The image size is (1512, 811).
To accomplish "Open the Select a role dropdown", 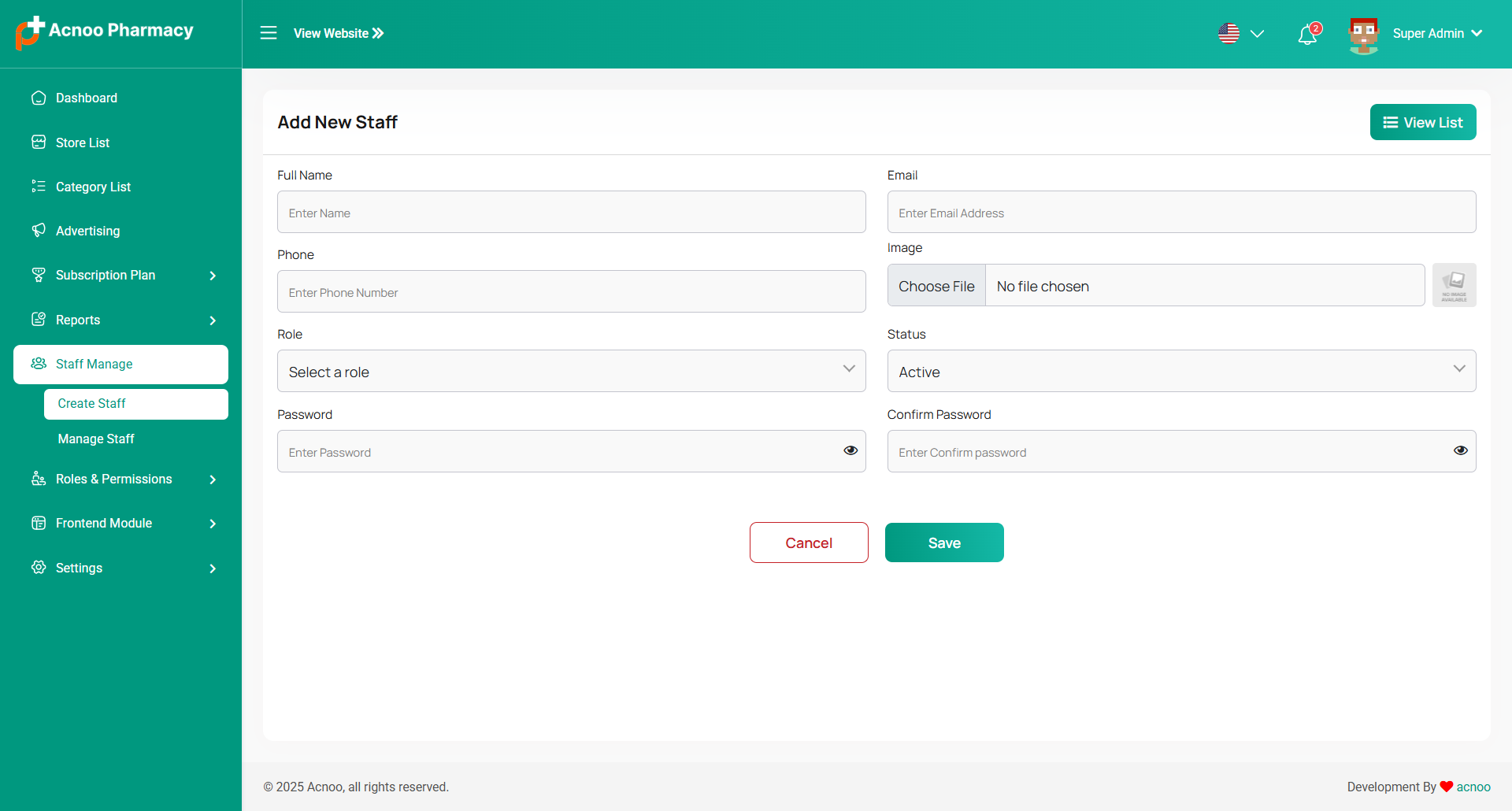I will point(571,371).
